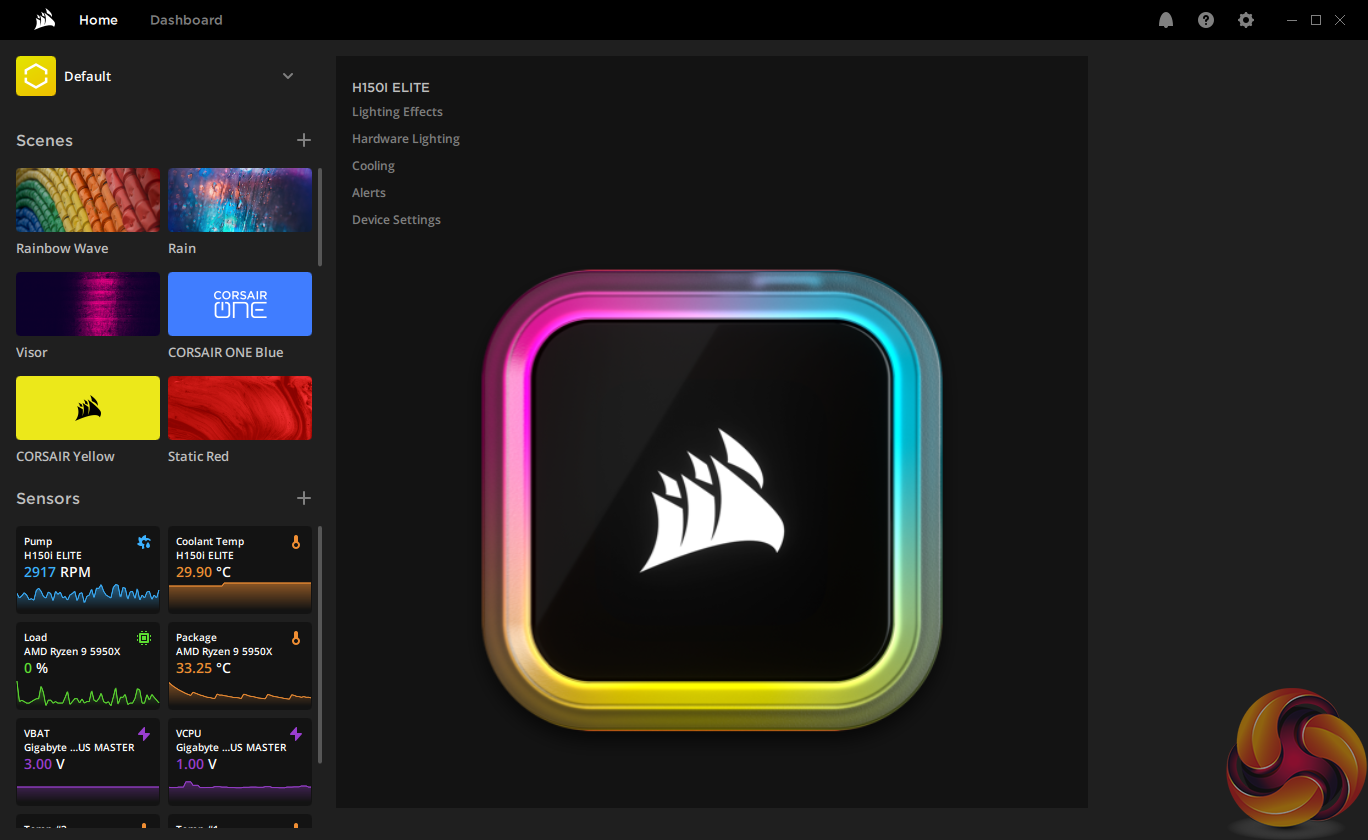Apply the Visor scene thumbnail
This screenshot has height=840, width=1368.
[x=88, y=304]
